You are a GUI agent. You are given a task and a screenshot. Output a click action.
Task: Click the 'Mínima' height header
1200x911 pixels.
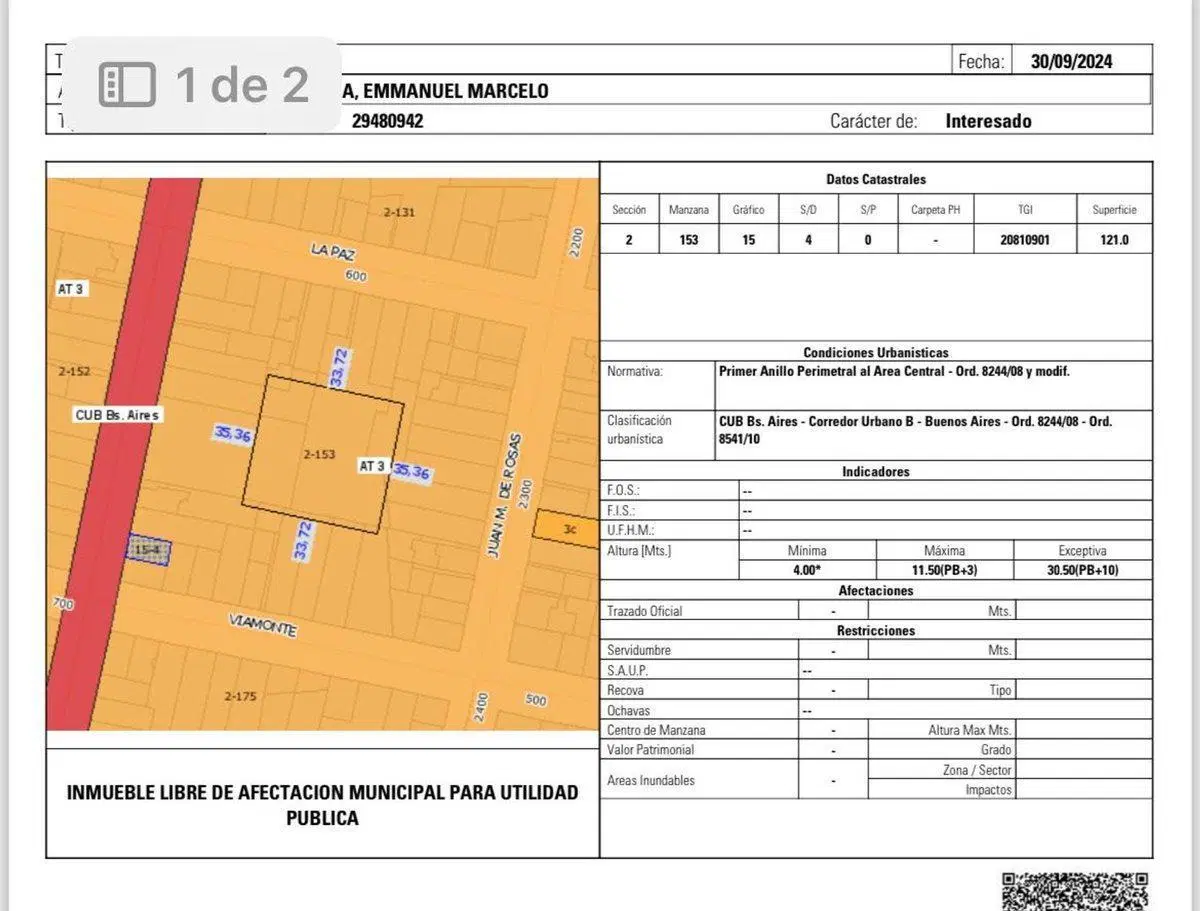pos(807,551)
